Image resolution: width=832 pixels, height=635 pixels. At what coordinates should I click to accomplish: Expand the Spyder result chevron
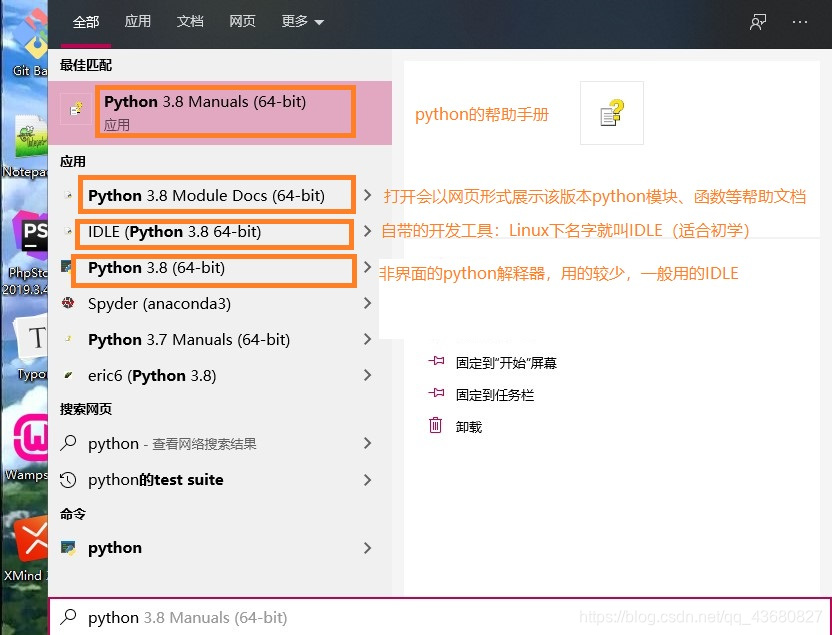(367, 303)
